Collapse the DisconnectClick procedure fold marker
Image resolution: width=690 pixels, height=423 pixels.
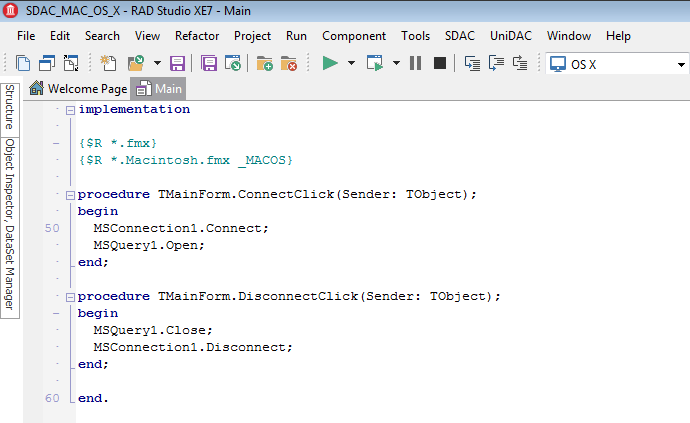[70, 297]
